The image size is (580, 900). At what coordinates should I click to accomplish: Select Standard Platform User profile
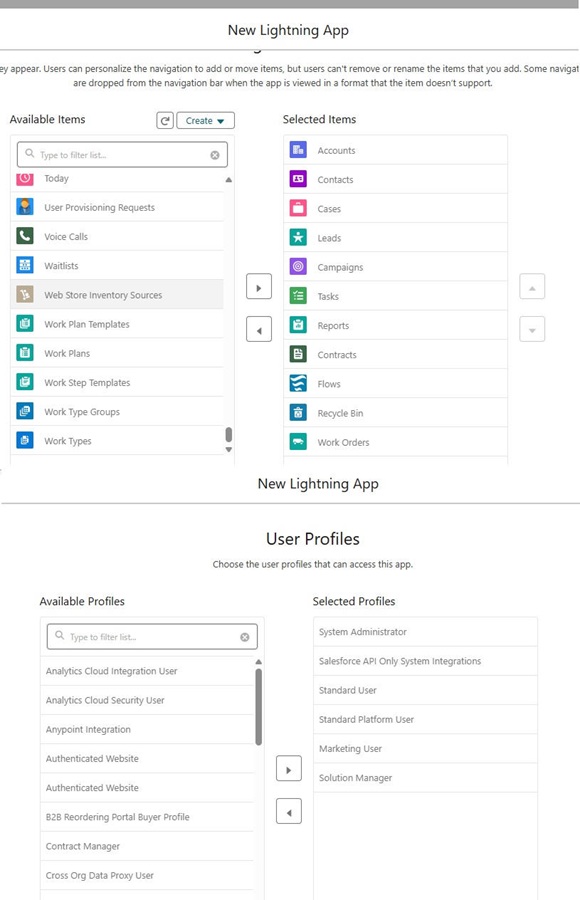click(x=426, y=719)
